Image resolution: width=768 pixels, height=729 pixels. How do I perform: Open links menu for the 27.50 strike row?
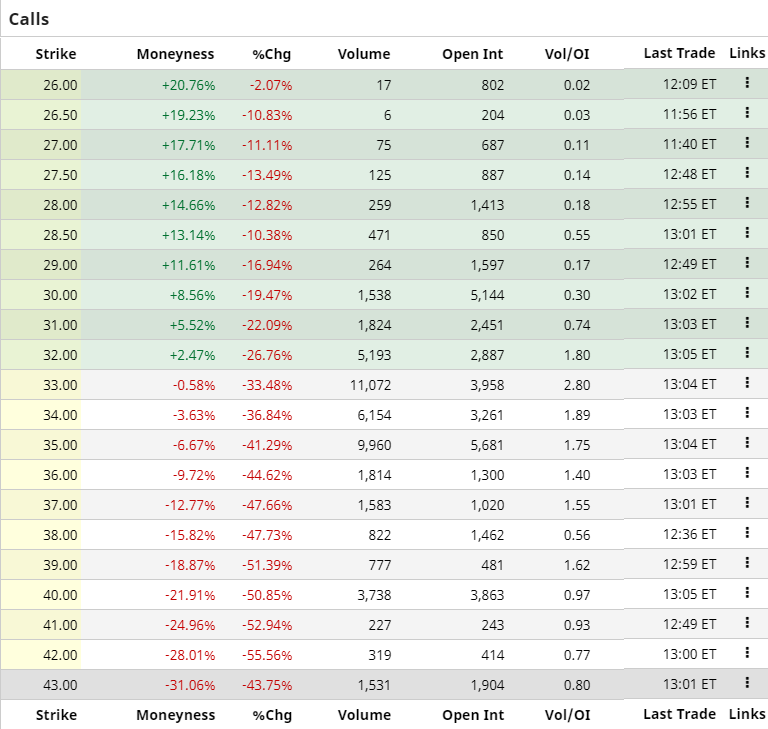[x=747, y=172]
